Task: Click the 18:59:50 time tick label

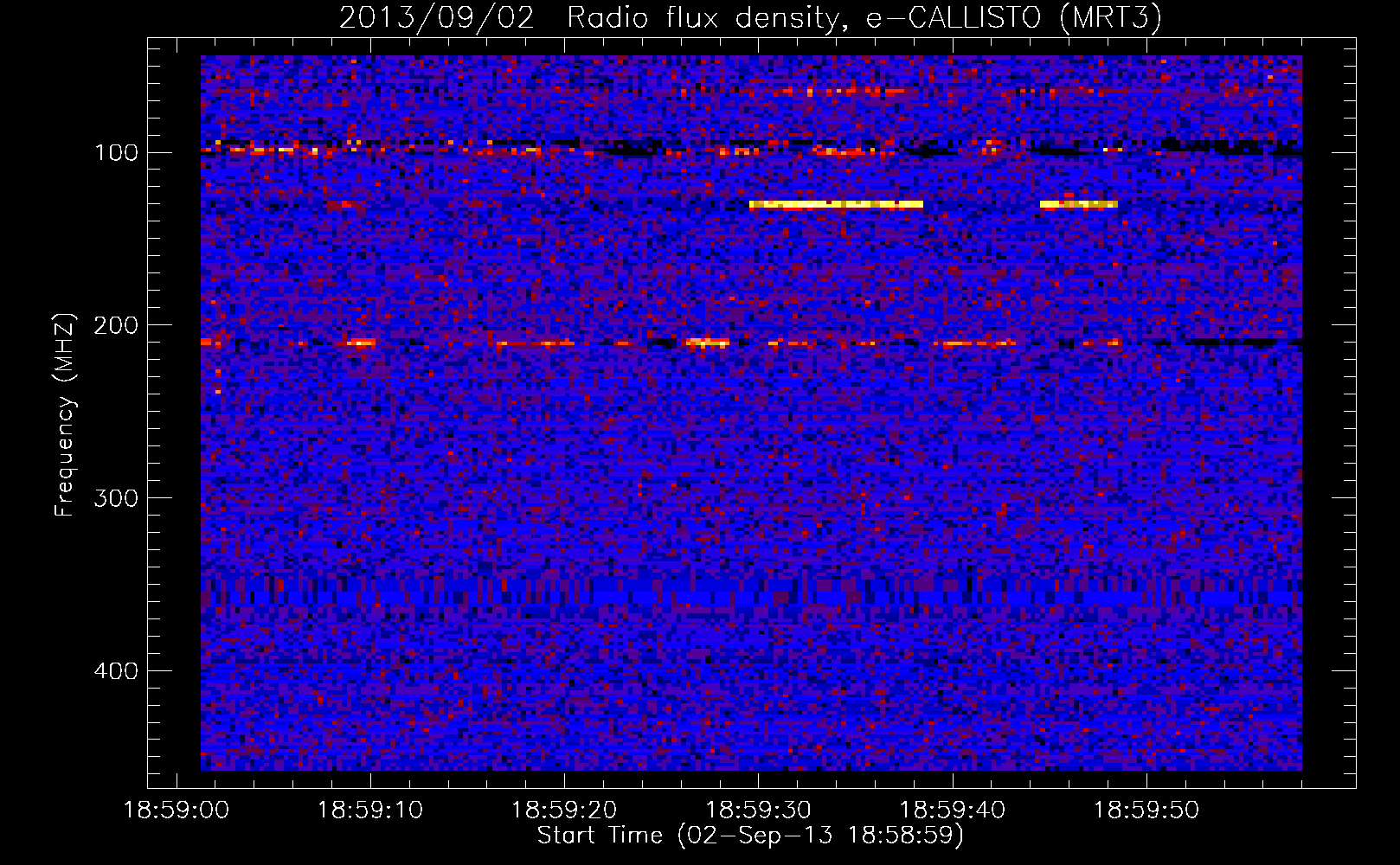Action: pyautogui.click(x=1146, y=811)
